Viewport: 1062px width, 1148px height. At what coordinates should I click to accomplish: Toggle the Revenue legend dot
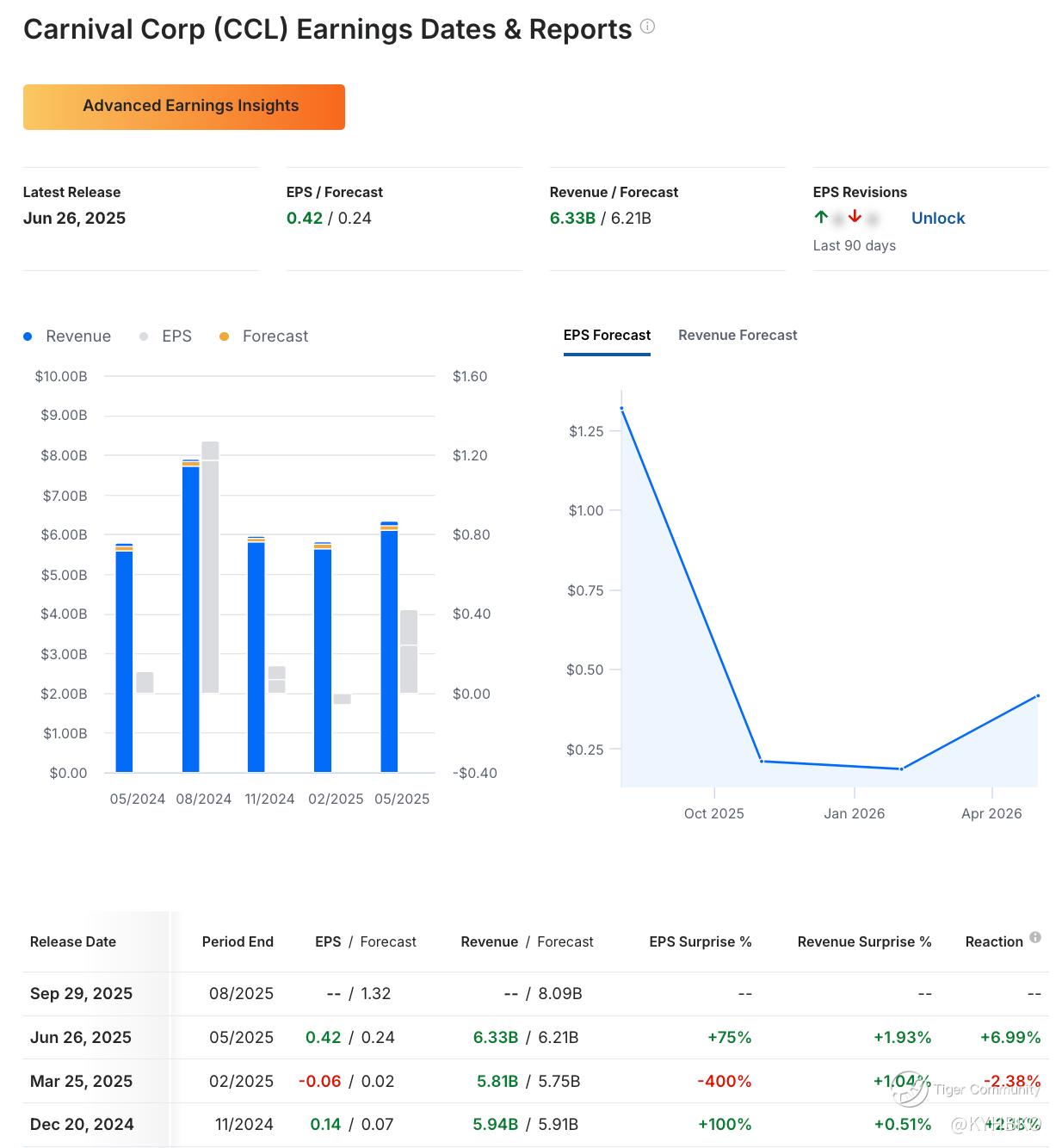tap(28, 336)
